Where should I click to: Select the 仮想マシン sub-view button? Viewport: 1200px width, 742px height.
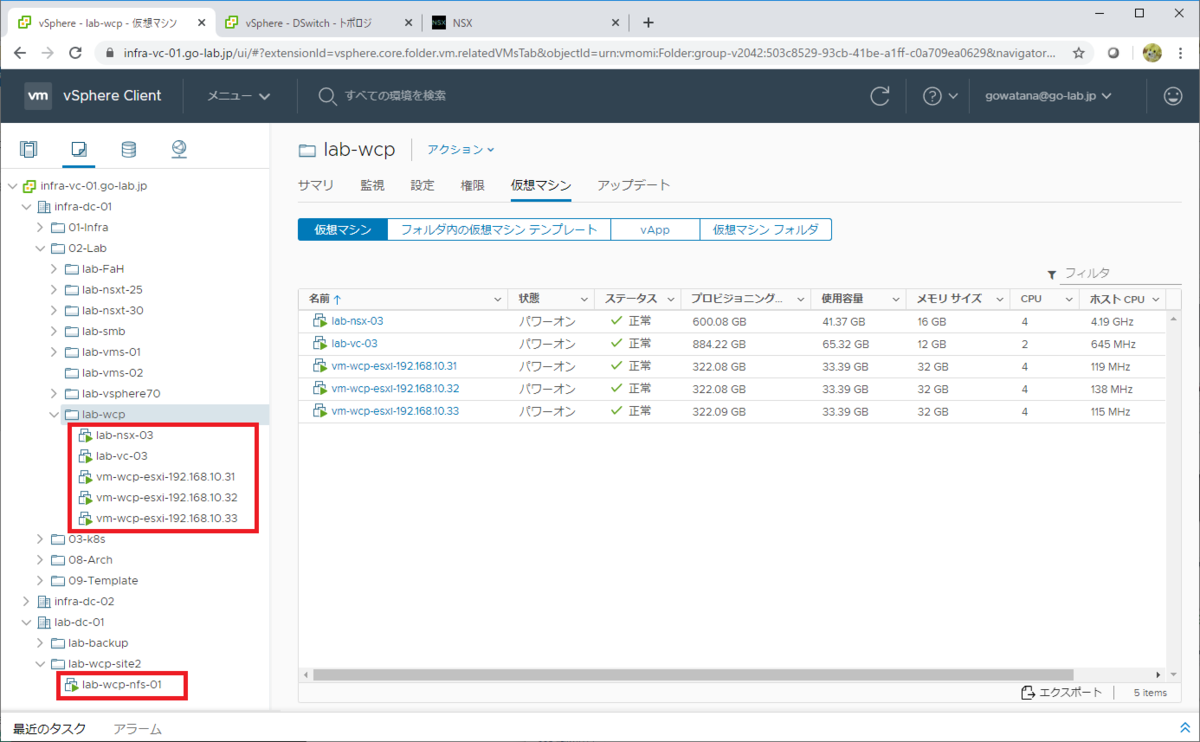pos(343,230)
